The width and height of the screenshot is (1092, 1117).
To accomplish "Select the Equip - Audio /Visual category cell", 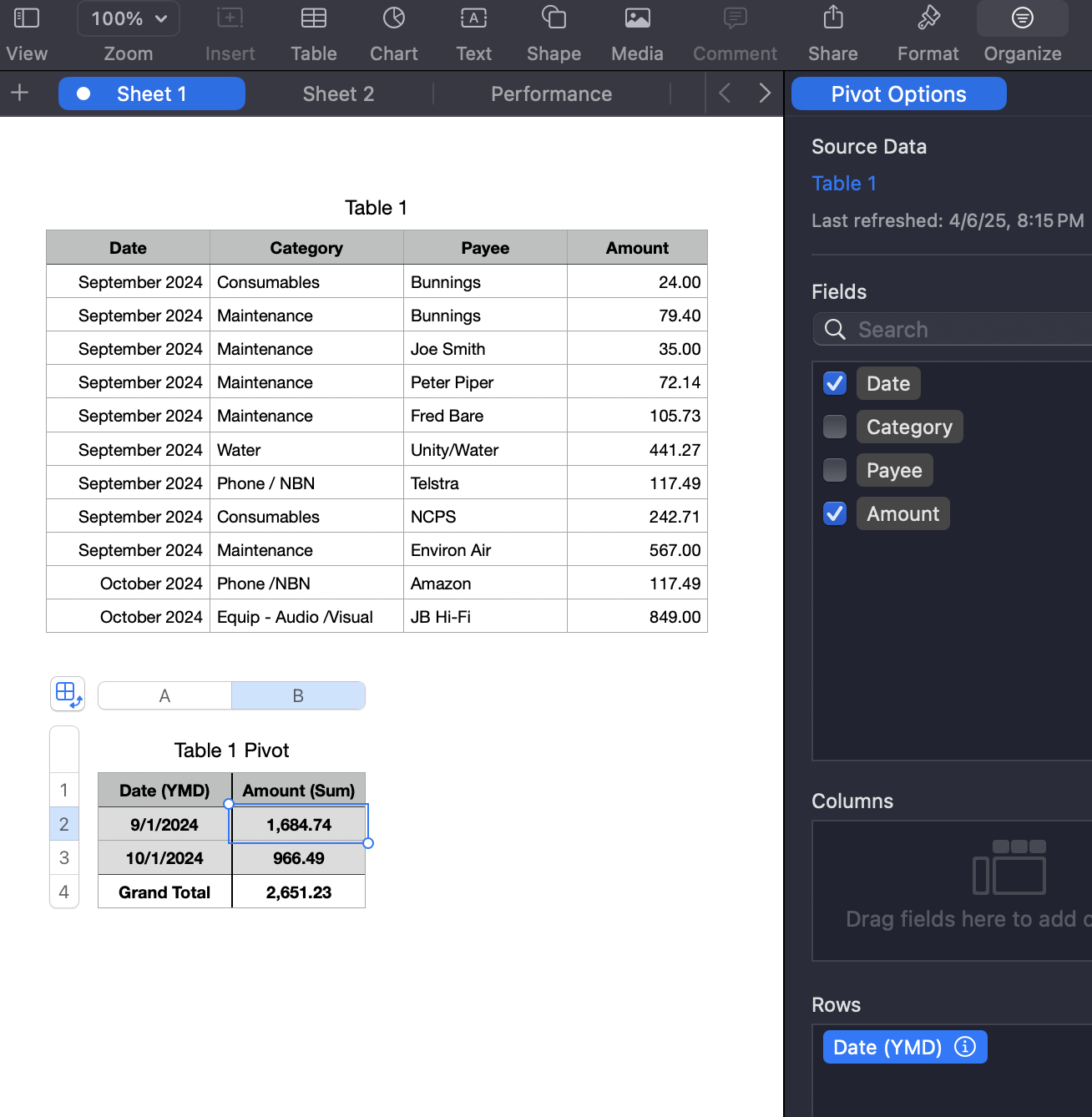I will (306, 616).
